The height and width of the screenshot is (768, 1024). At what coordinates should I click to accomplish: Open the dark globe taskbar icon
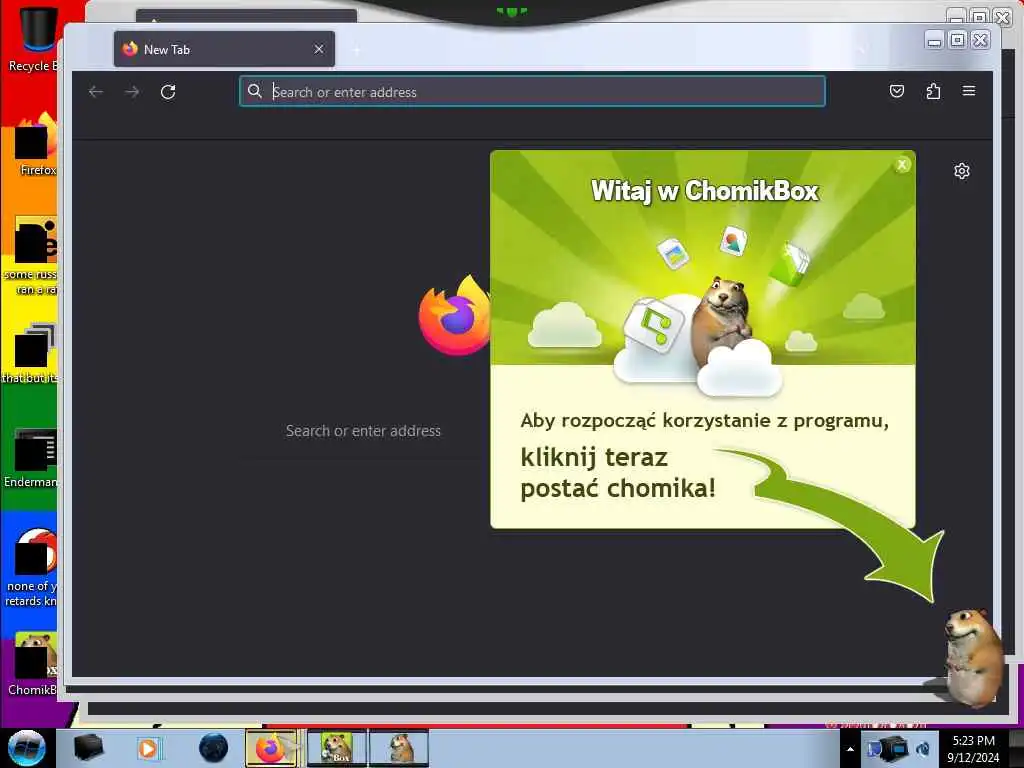pyautogui.click(x=214, y=748)
